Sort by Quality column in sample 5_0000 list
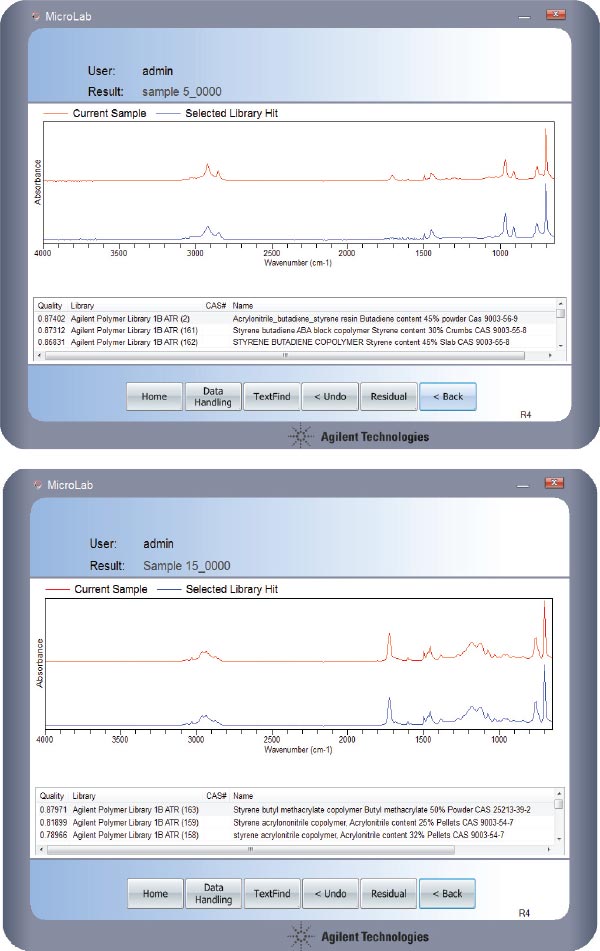 (x=50, y=305)
